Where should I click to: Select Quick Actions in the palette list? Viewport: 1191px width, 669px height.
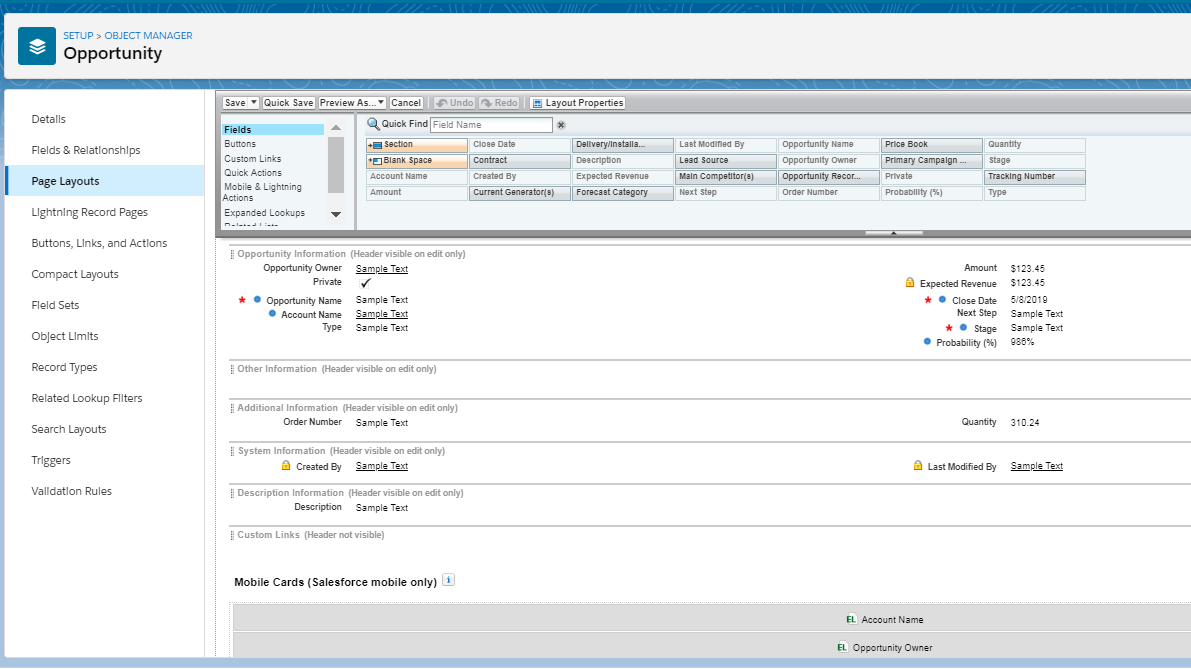[253, 173]
